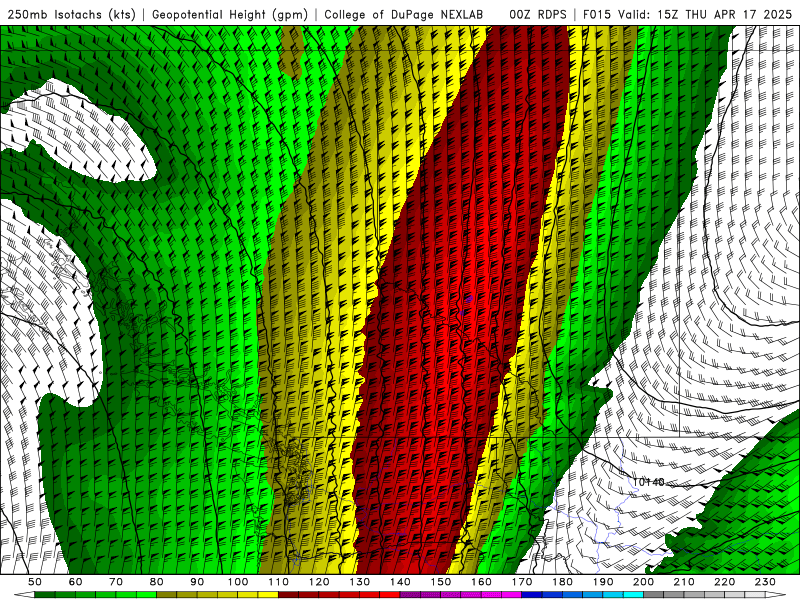Click the 180 label on the color scale
The image size is (800, 600).
(x=562, y=582)
